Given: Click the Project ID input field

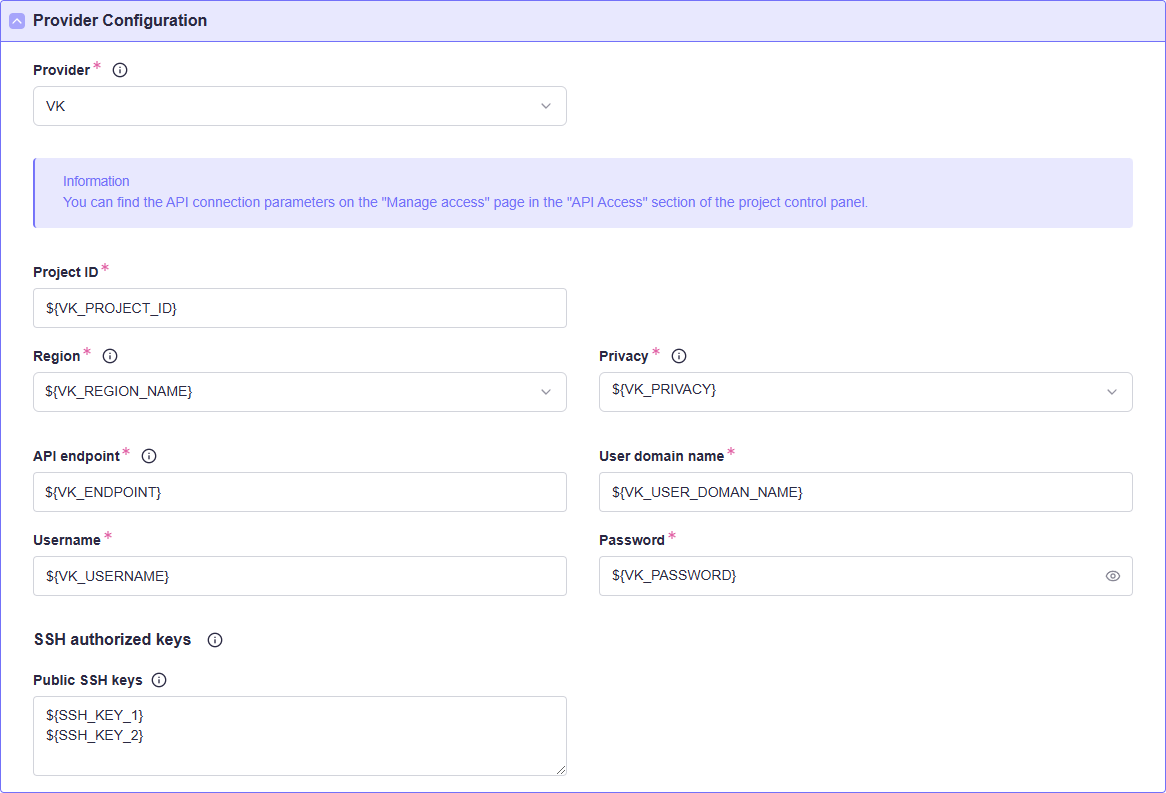Looking at the screenshot, I should pyautogui.click(x=299, y=308).
